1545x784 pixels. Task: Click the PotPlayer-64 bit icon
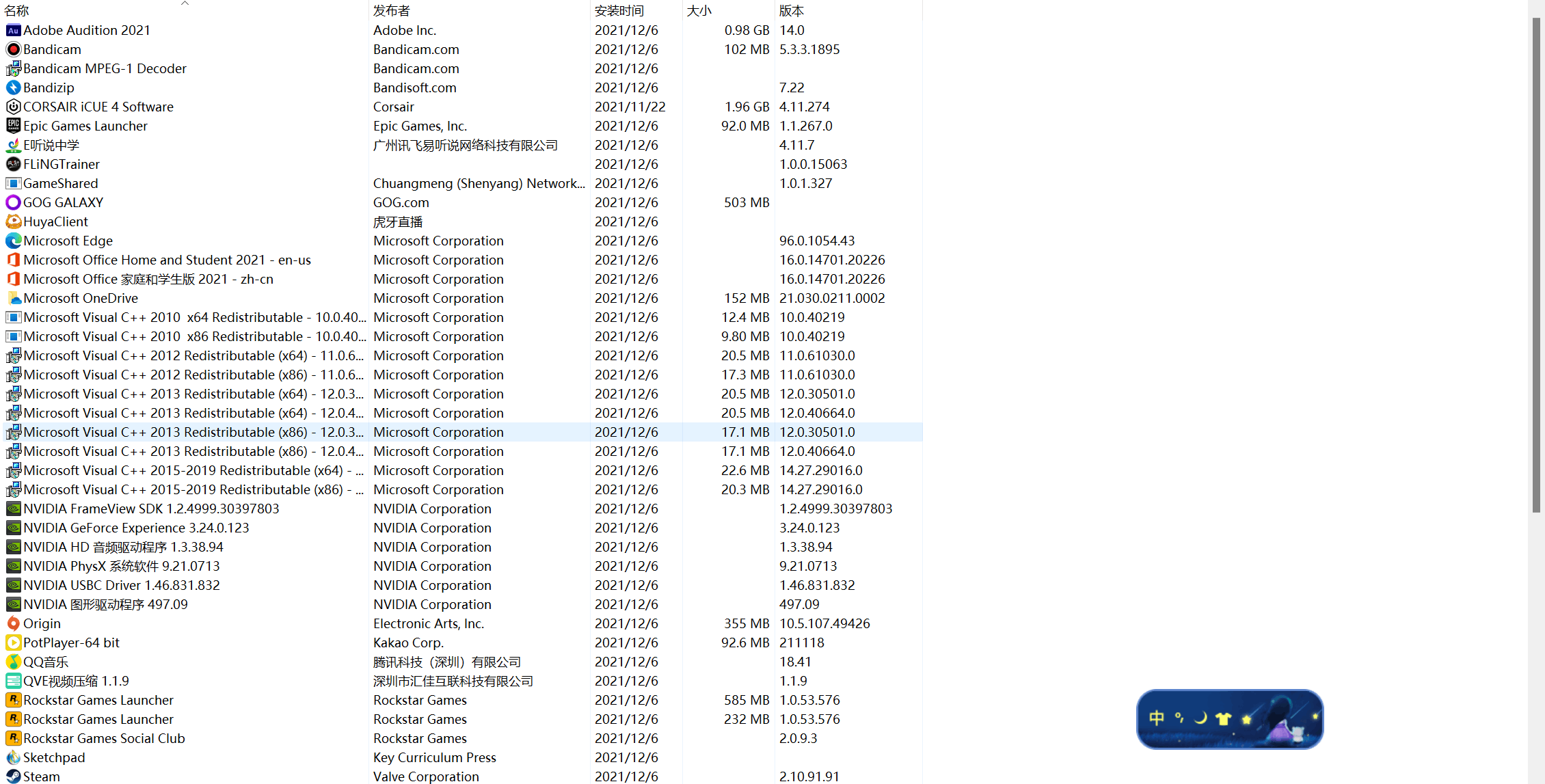13,643
